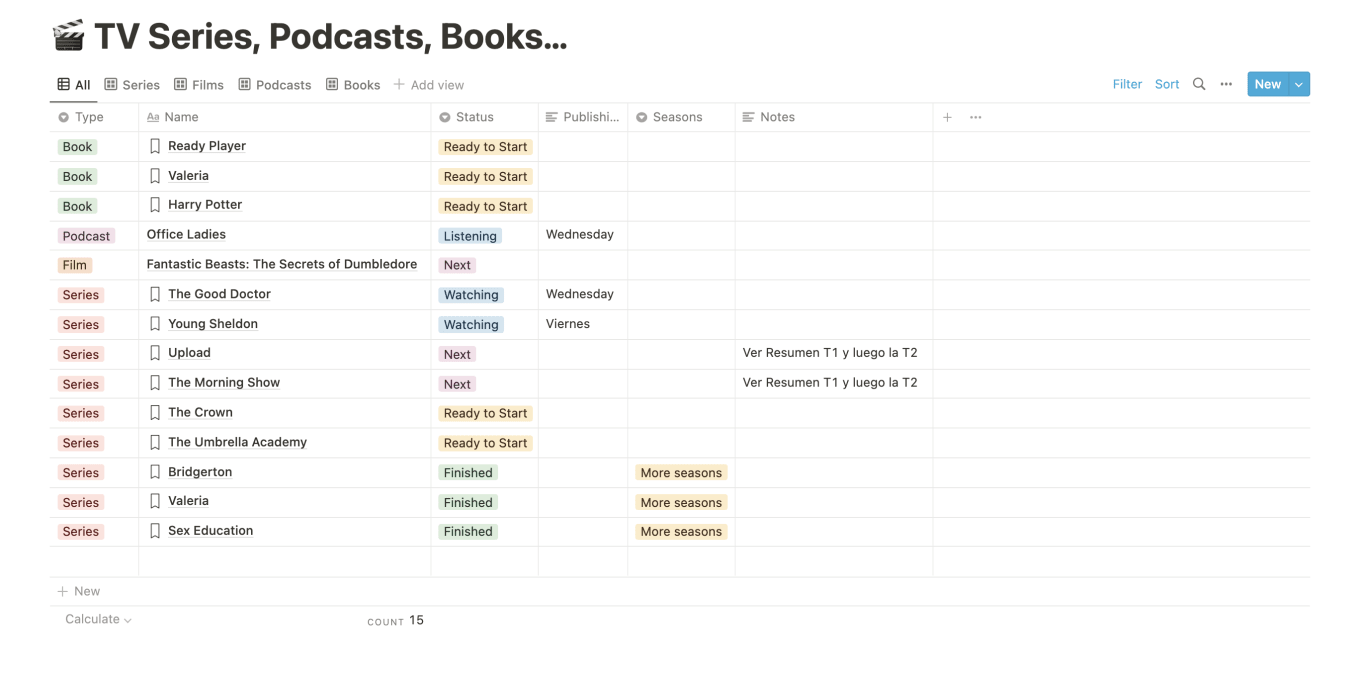Click the bookmark icon beside The Umbrella Academy
Viewport: 1356px width, 678px height.
point(155,442)
